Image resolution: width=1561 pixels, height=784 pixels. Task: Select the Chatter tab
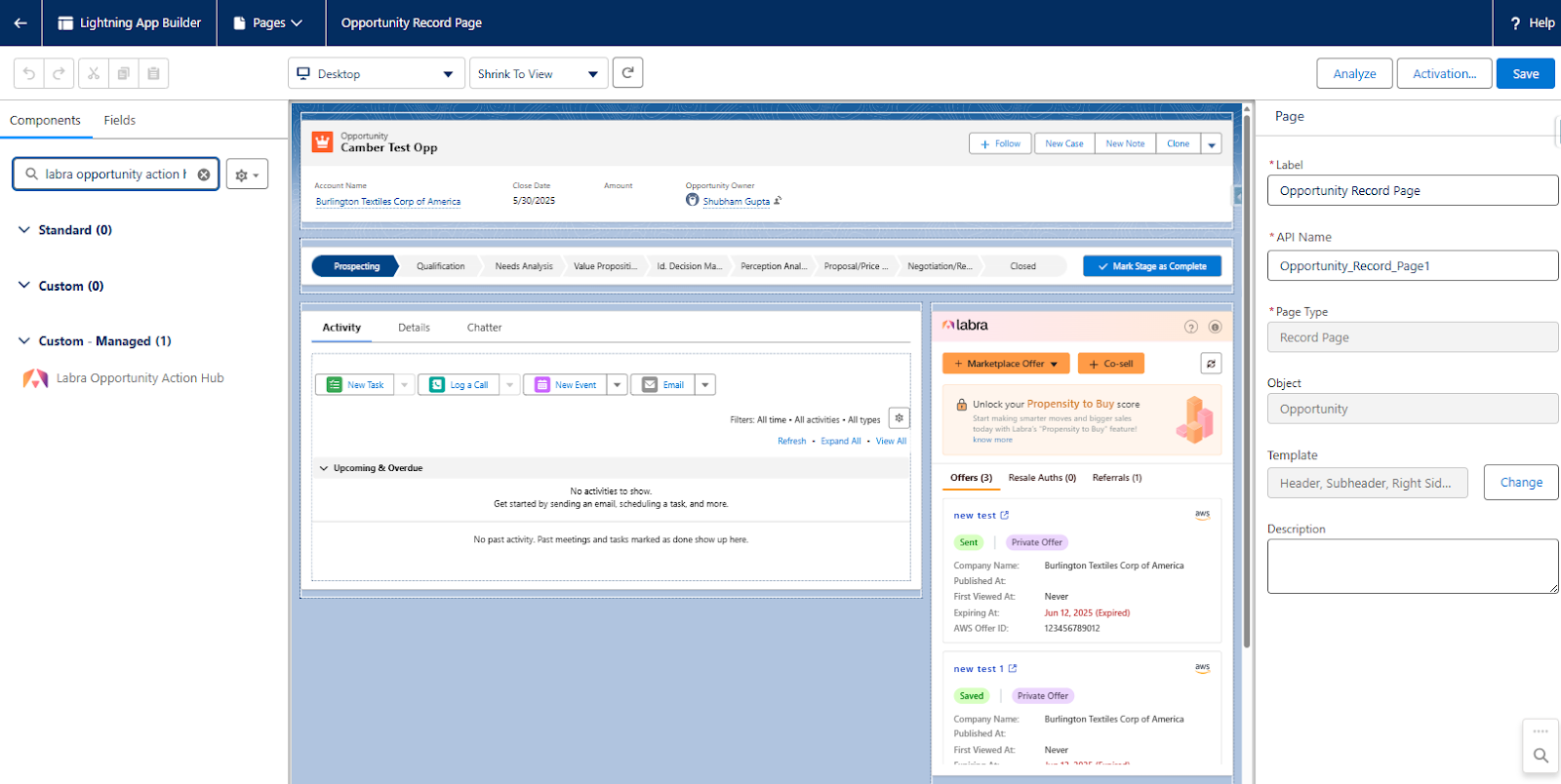484,328
